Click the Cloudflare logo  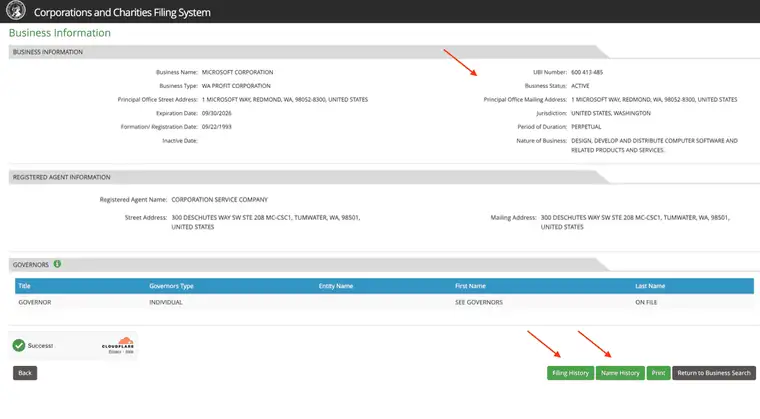[118, 345]
